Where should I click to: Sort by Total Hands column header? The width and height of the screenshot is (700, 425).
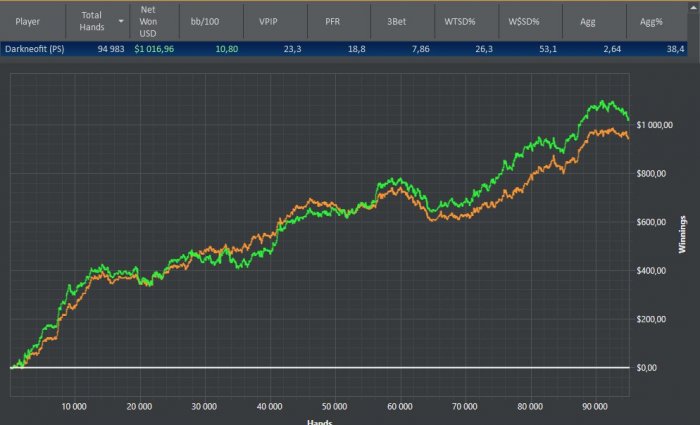pyautogui.click(x=94, y=20)
